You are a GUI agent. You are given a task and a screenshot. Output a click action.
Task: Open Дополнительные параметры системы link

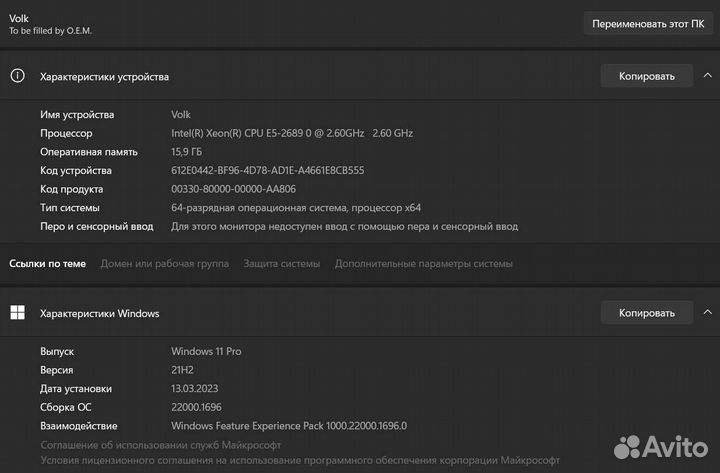(x=423, y=264)
